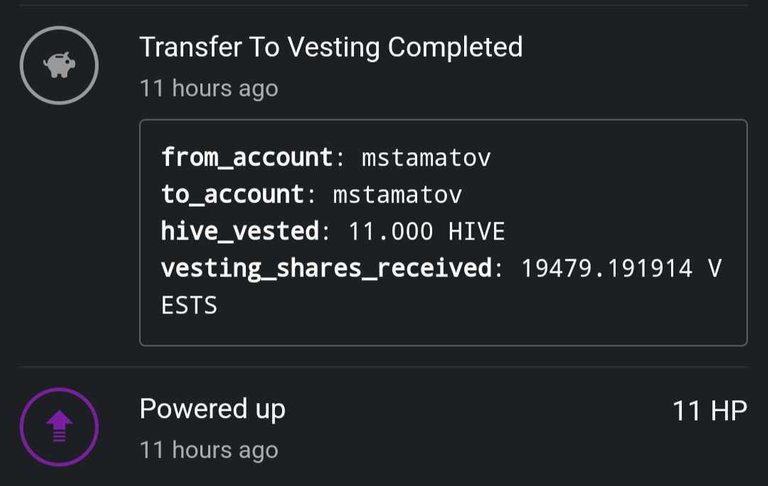The image size is (768, 486).
Task: Select the Powered up transaction title
Action: point(212,409)
